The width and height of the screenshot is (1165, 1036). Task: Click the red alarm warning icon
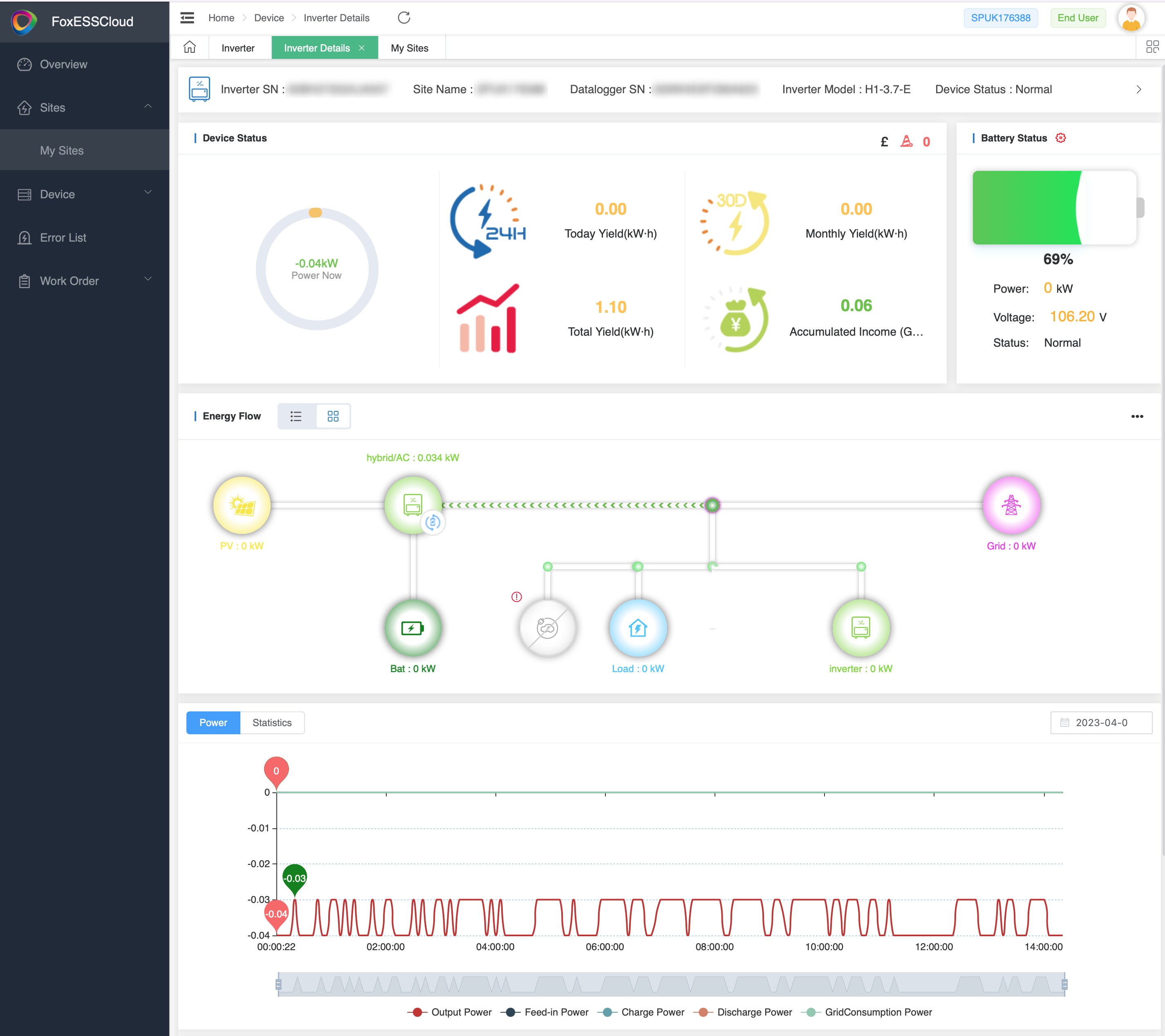pyautogui.click(x=906, y=141)
